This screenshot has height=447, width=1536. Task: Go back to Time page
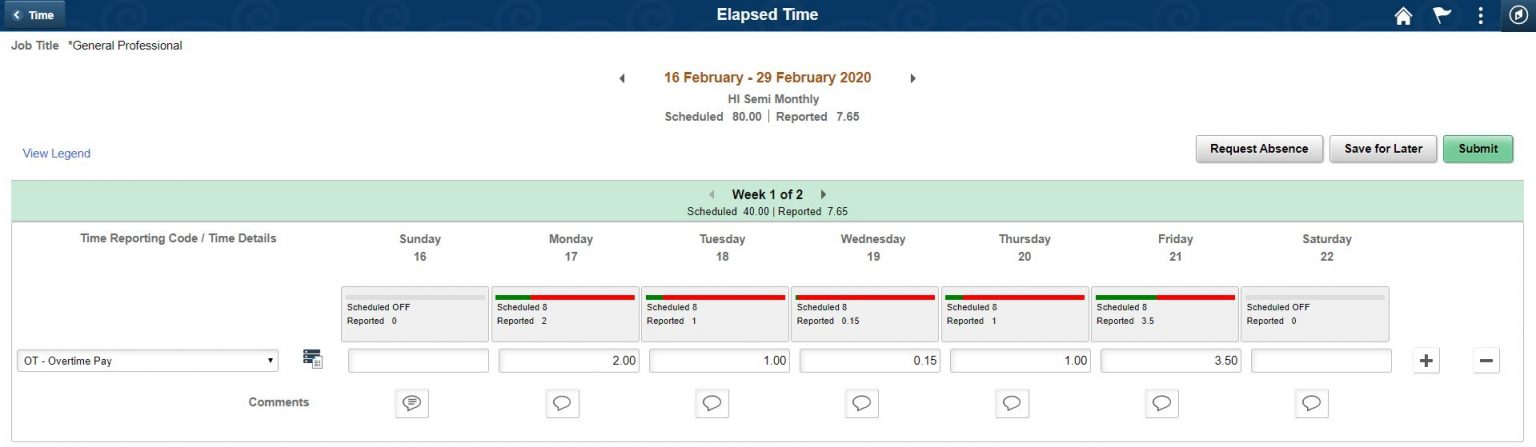(34, 15)
